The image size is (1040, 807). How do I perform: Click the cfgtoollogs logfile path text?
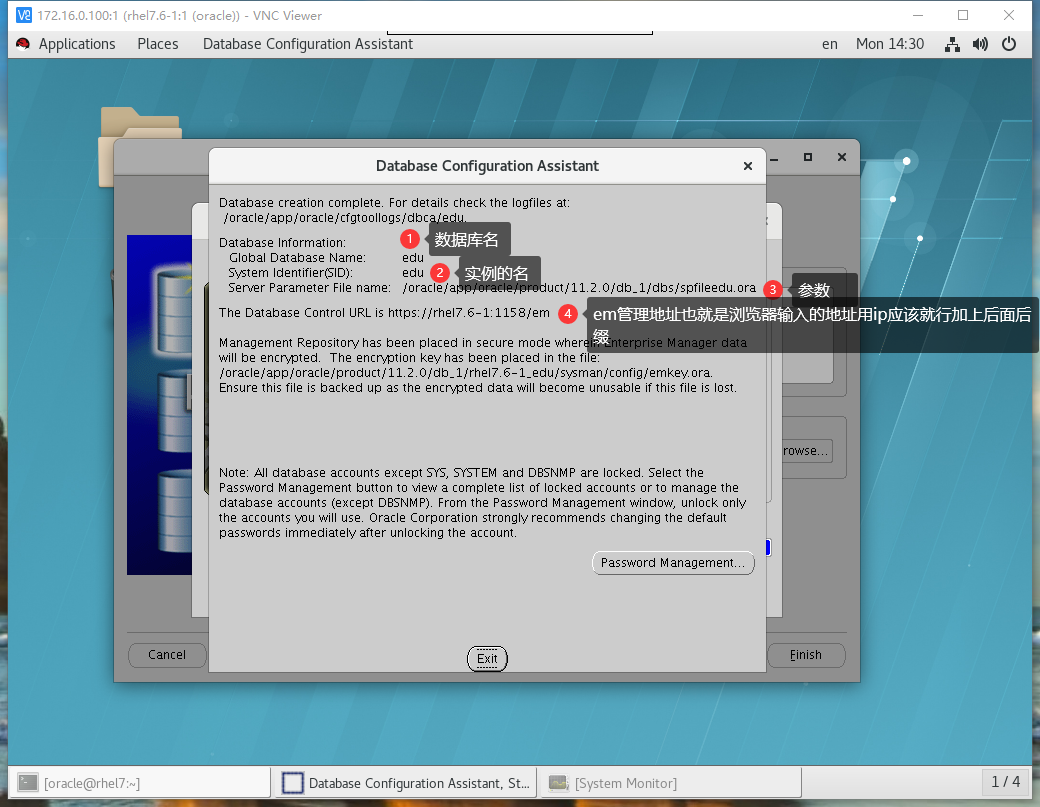[345, 217]
